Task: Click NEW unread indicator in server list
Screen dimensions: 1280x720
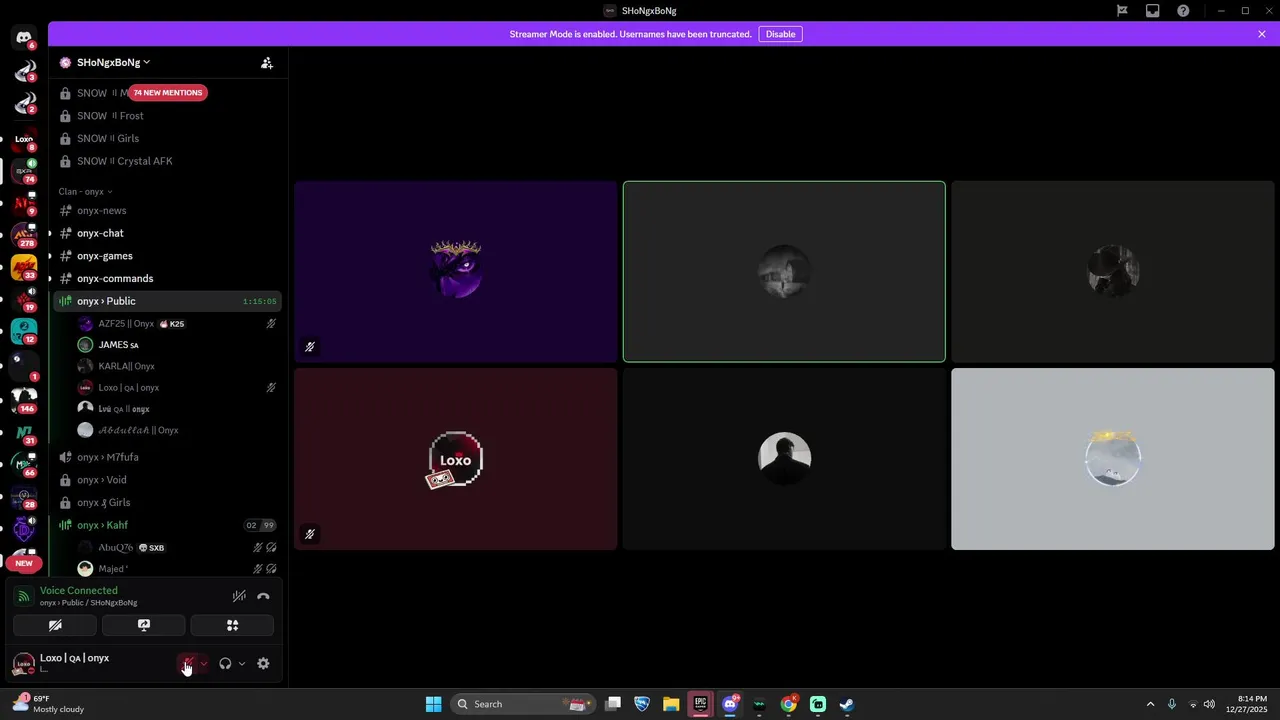Action: pyautogui.click(x=24, y=563)
